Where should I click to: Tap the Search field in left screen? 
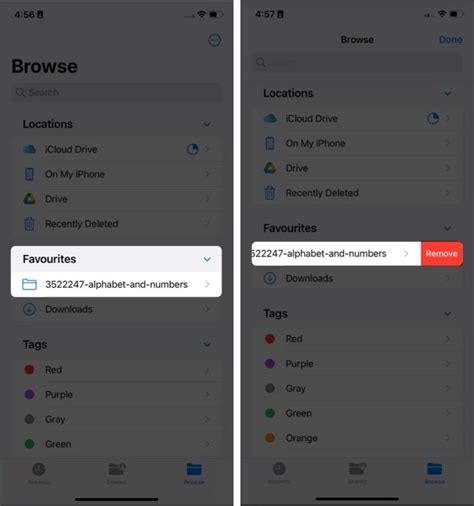point(117,92)
